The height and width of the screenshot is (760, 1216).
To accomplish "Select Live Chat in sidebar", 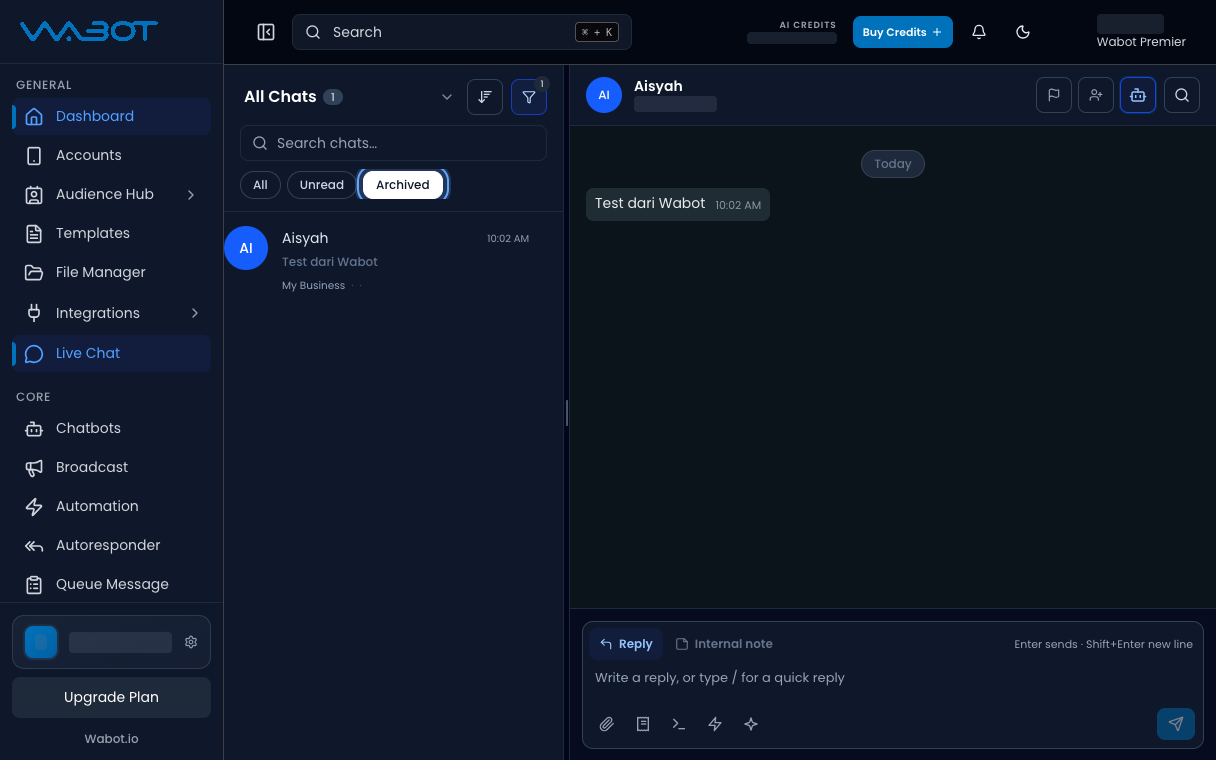I will tap(111, 353).
